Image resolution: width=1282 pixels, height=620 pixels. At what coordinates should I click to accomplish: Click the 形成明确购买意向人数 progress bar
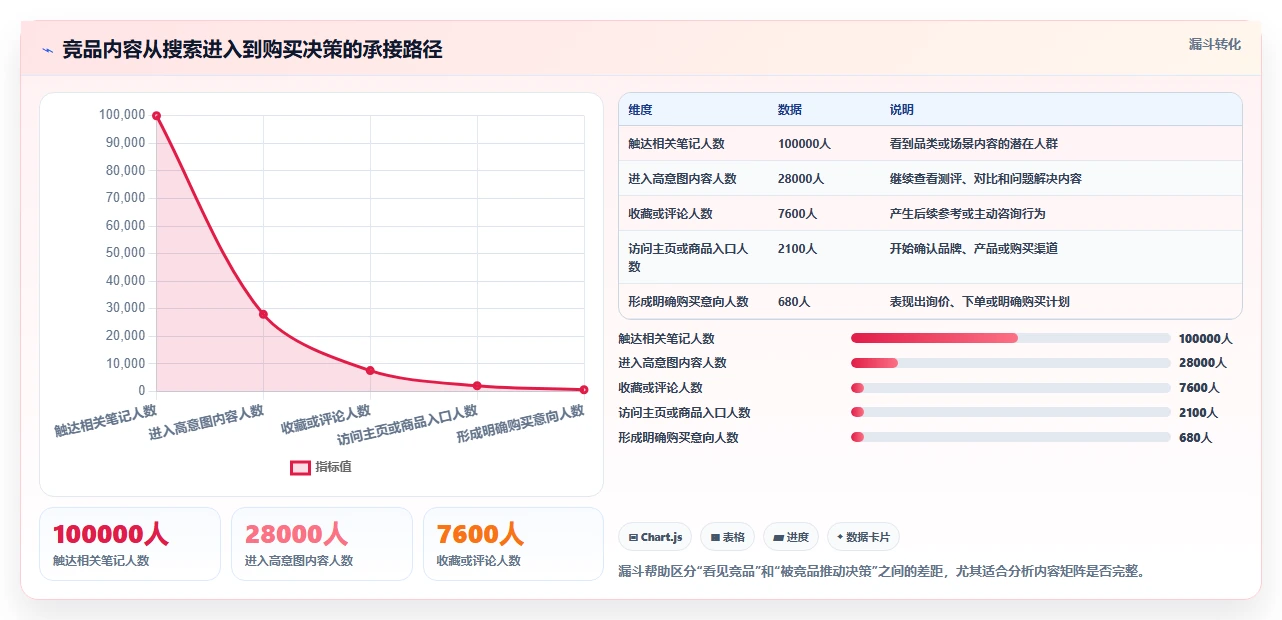(1010, 437)
